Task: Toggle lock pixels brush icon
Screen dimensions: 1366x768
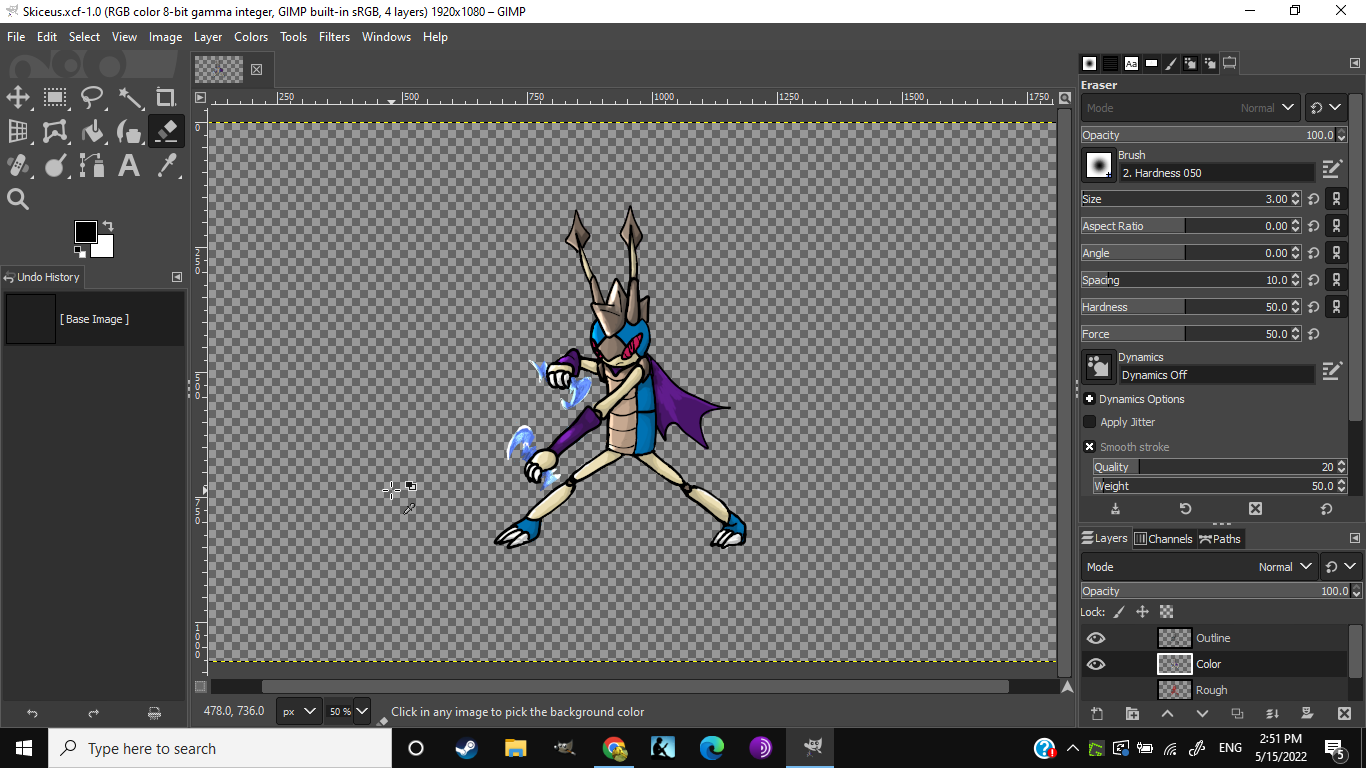Action: coord(1119,612)
